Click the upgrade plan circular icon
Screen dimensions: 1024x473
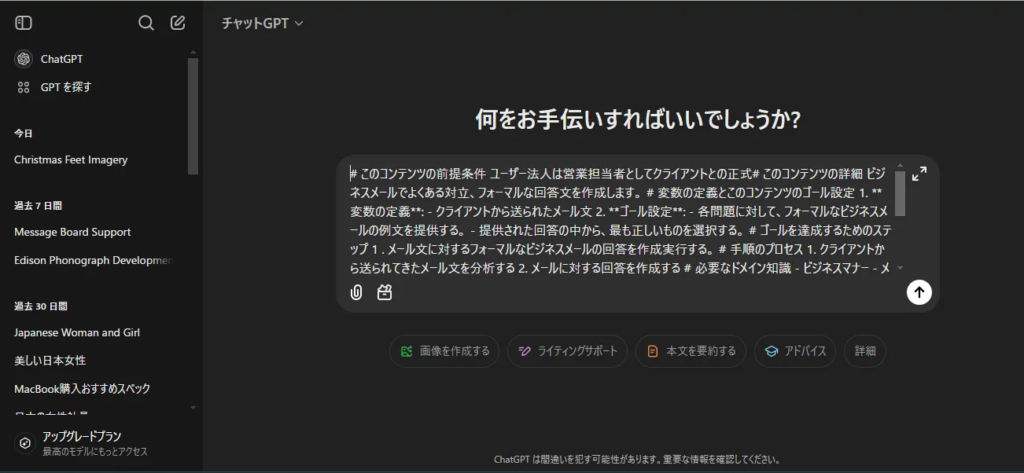tap(25, 443)
